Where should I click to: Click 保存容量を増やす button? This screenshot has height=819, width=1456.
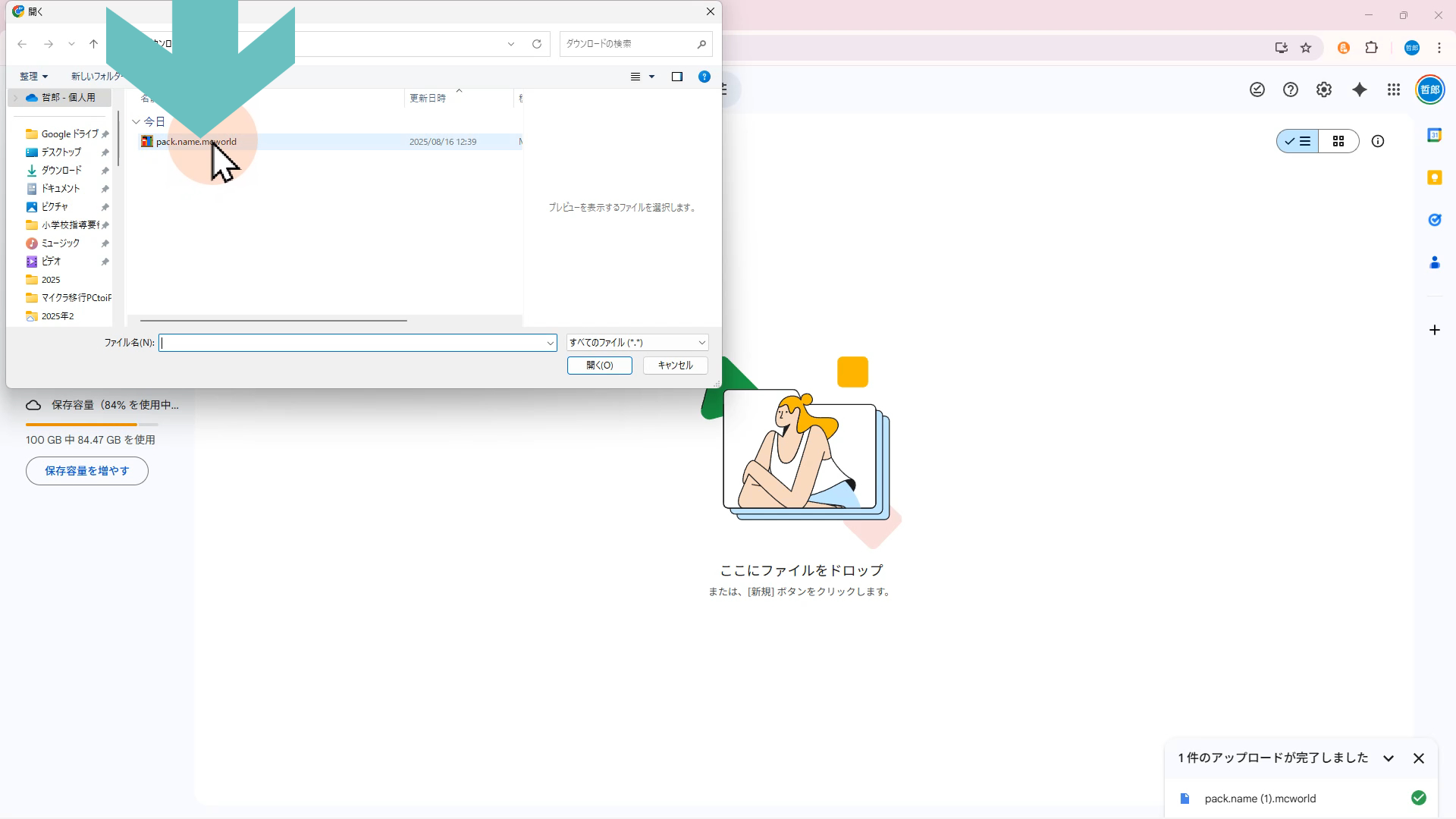[x=87, y=471]
